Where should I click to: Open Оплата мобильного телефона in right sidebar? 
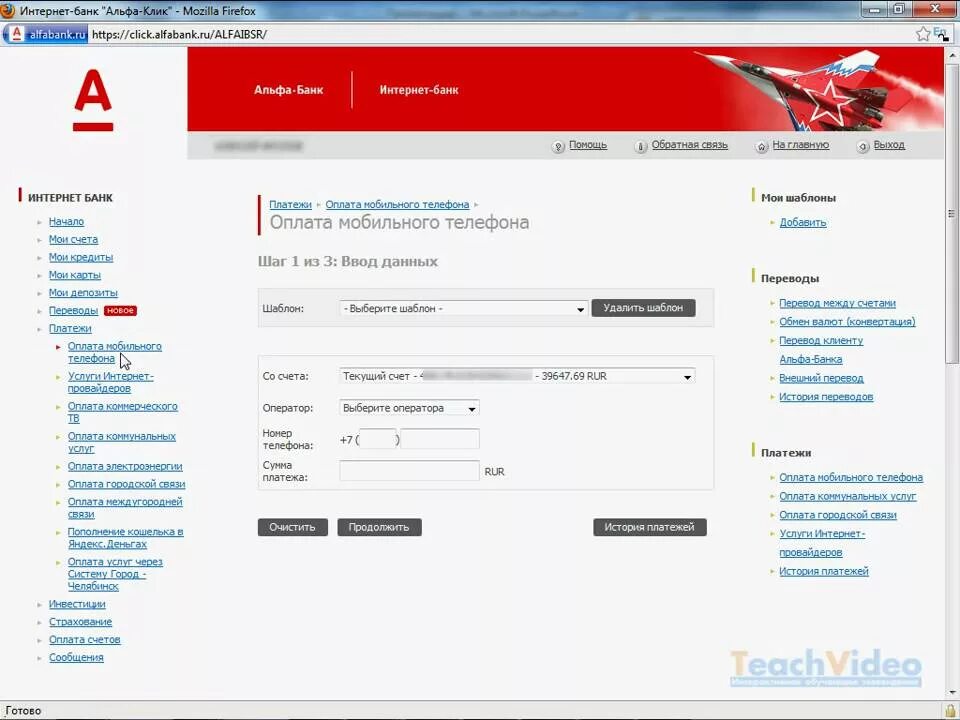(x=851, y=478)
